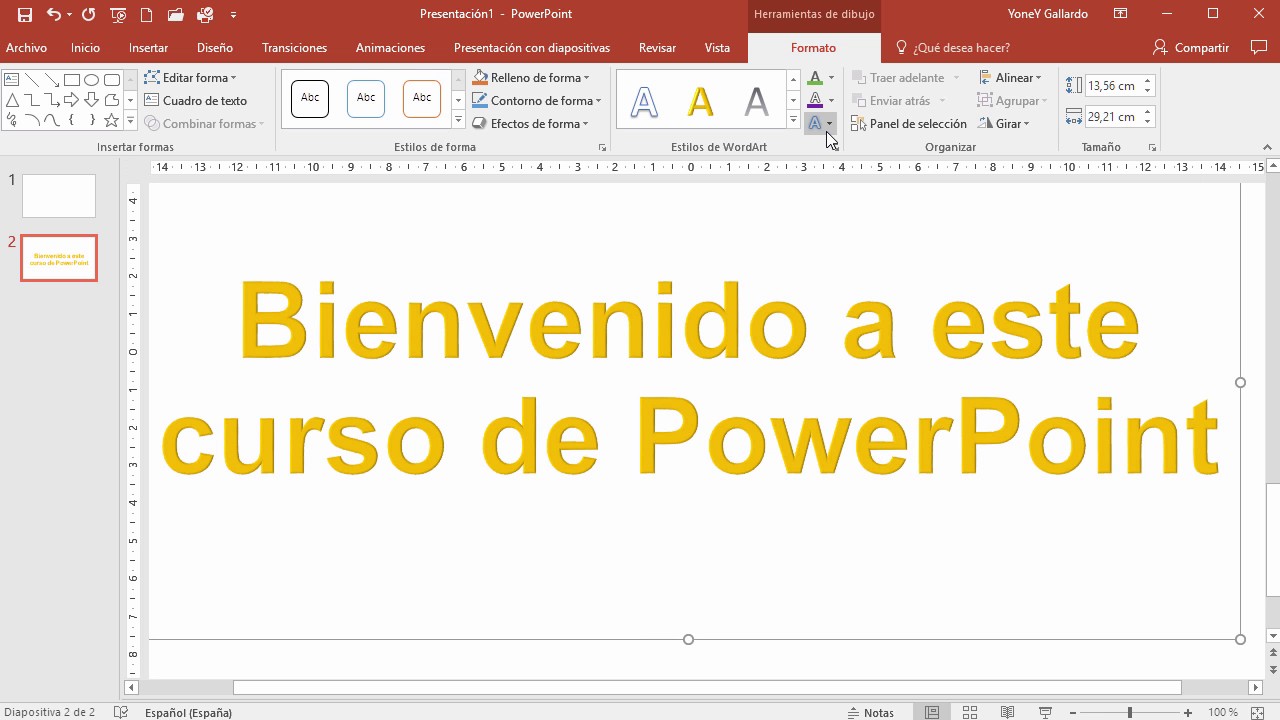Click the purple text outline color button
This screenshot has width=1280, height=720.
[815, 100]
